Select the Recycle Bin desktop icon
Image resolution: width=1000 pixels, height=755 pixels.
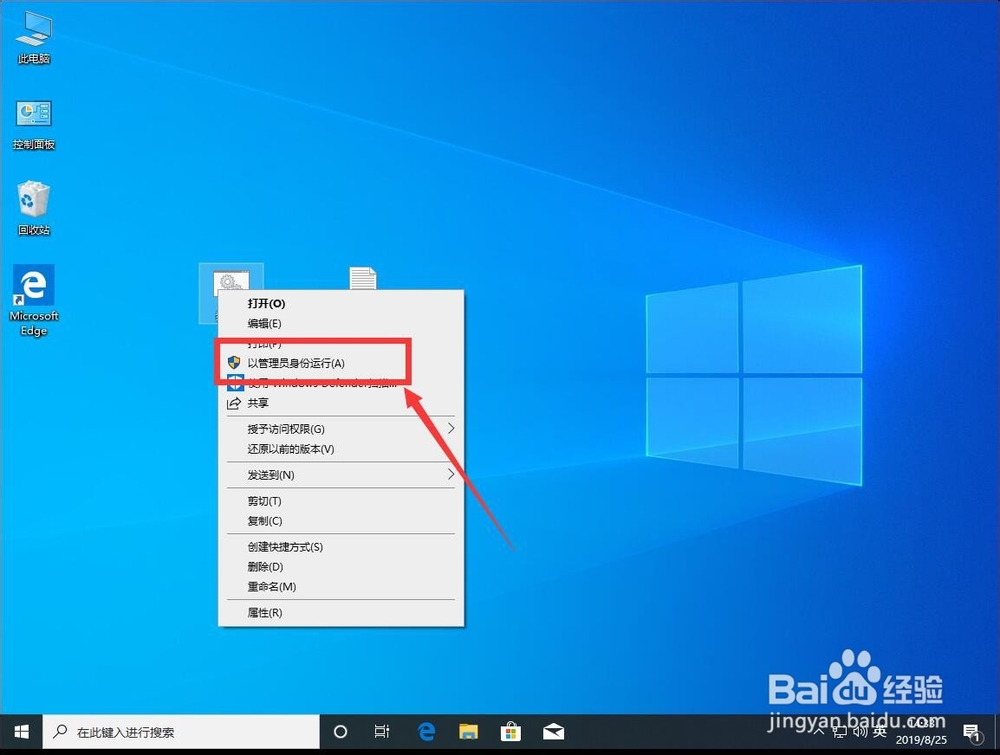click(34, 209)
